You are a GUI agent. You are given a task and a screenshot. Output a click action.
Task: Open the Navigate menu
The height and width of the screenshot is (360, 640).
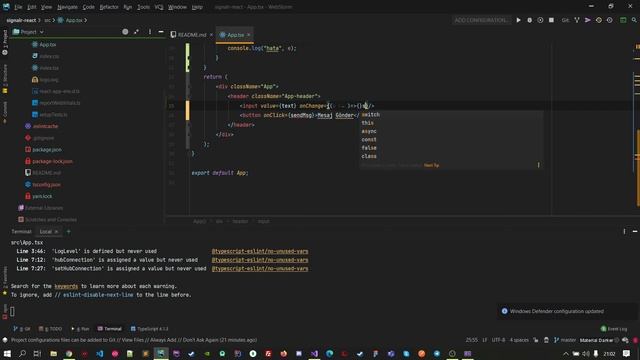coord(67,7)
